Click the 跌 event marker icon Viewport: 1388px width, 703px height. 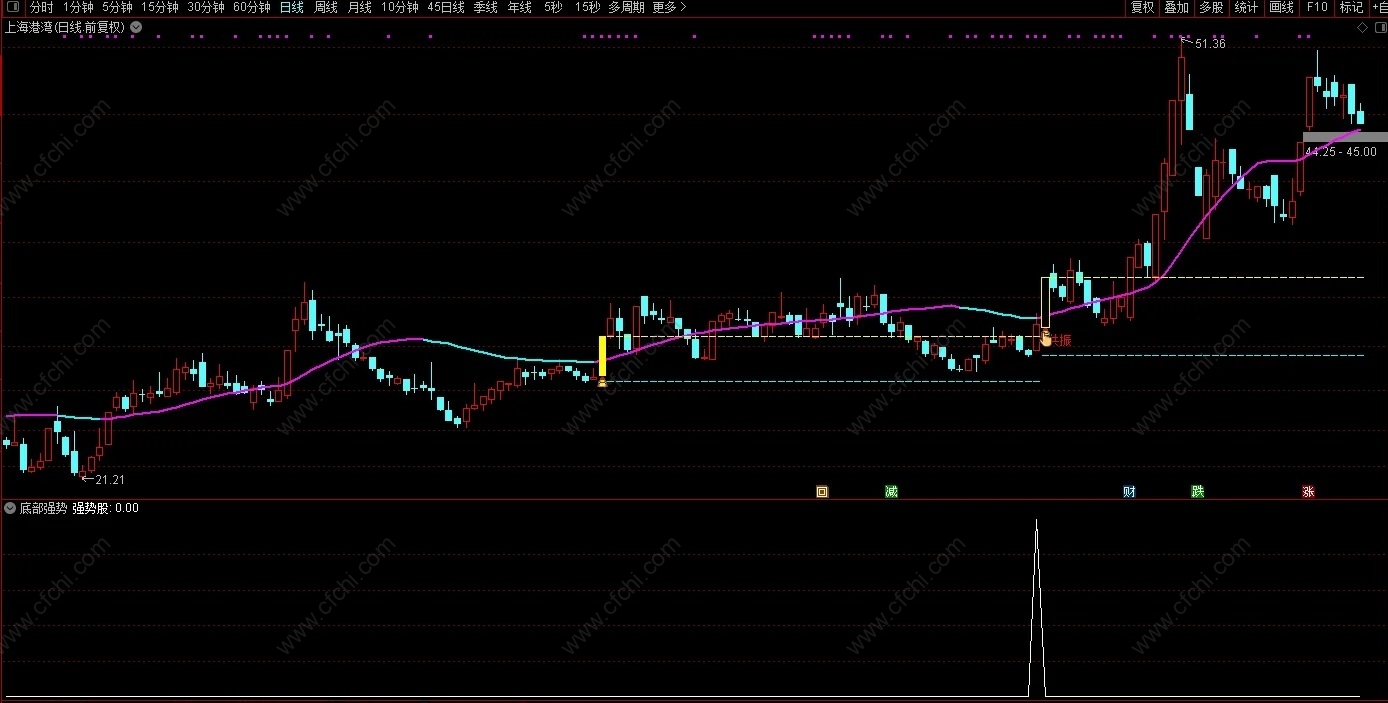click(1197, 491)
